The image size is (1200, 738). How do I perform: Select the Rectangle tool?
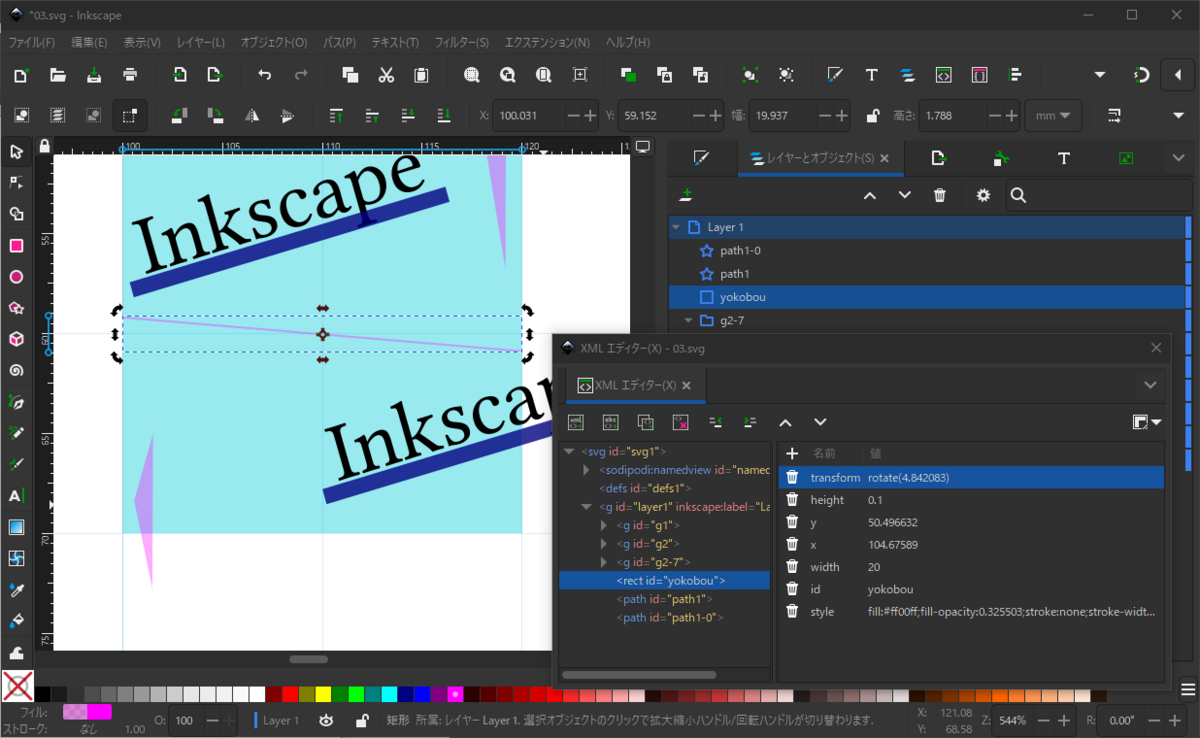(x=16, y=245)
